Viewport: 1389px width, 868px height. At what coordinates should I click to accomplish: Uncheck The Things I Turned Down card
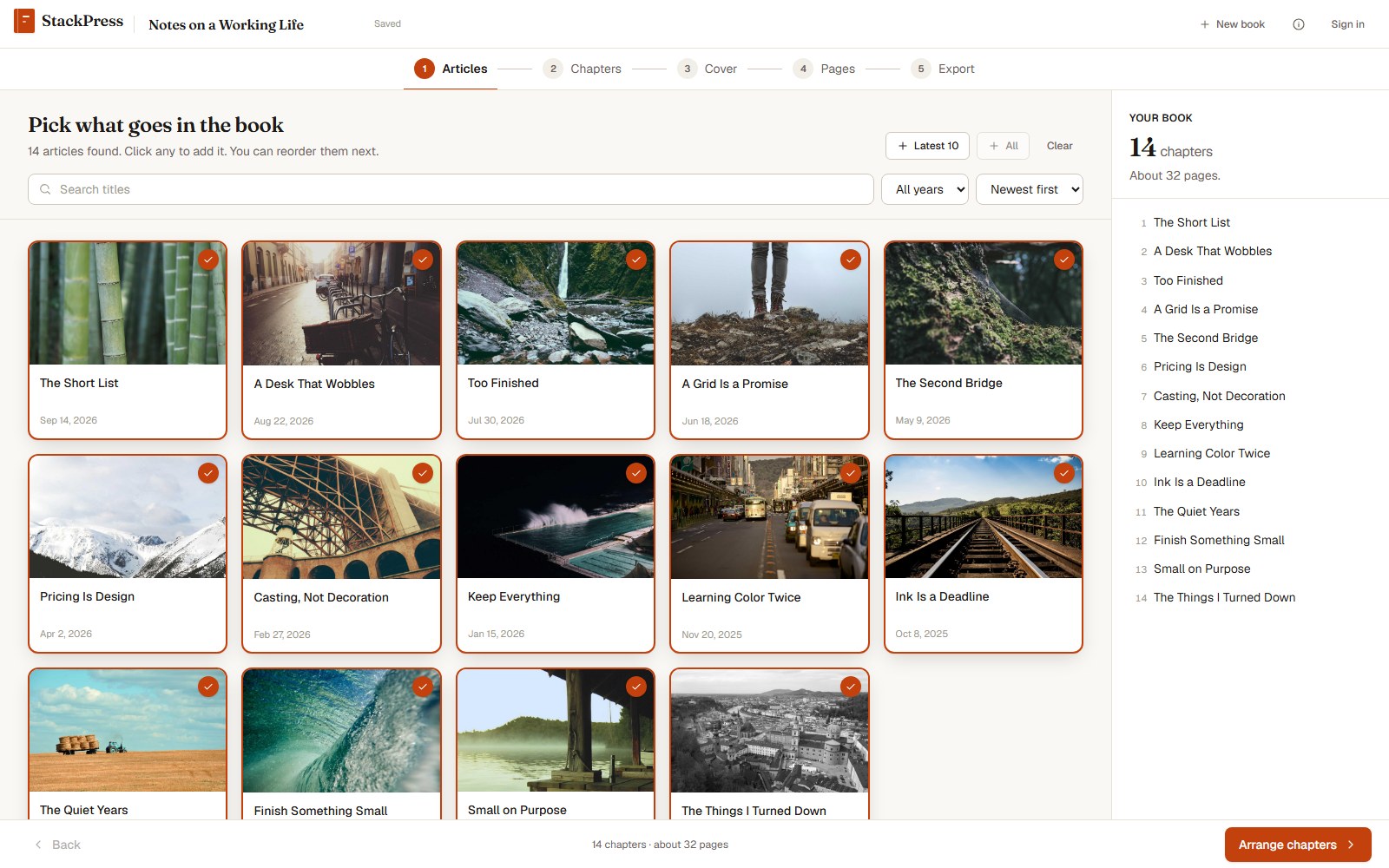click(x=851, y=687)
